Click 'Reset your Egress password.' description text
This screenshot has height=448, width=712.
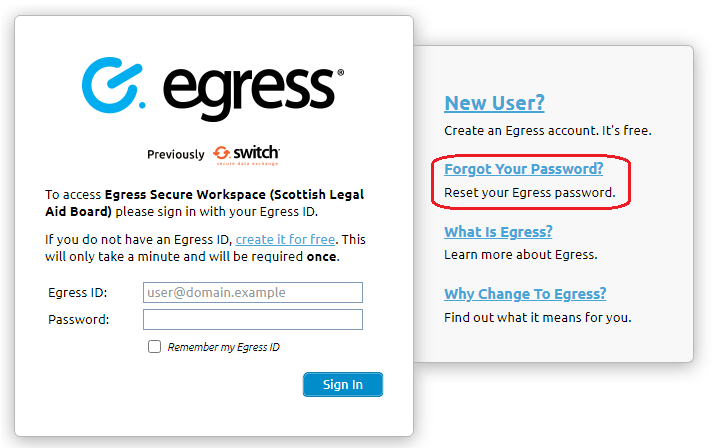[x=529, y=193]
